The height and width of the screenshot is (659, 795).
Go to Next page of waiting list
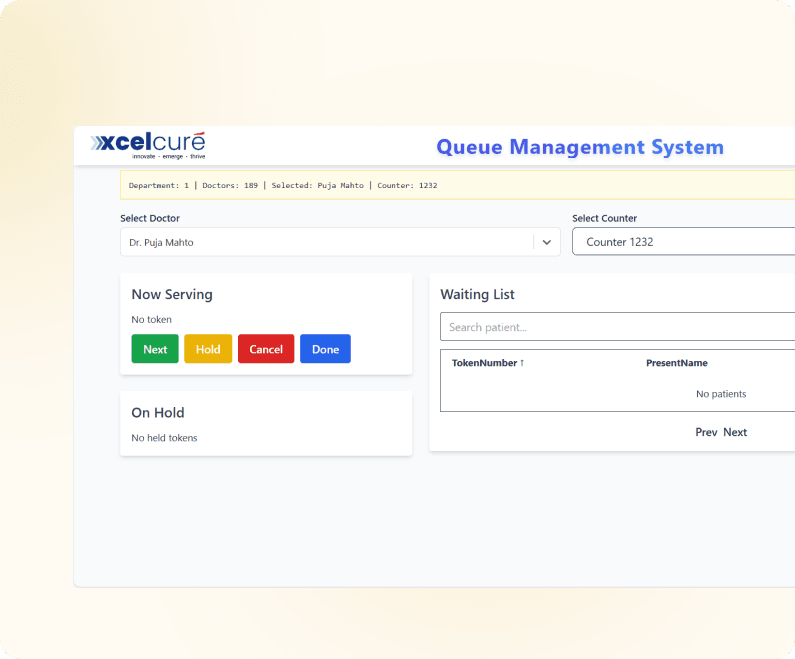(735, 432)
